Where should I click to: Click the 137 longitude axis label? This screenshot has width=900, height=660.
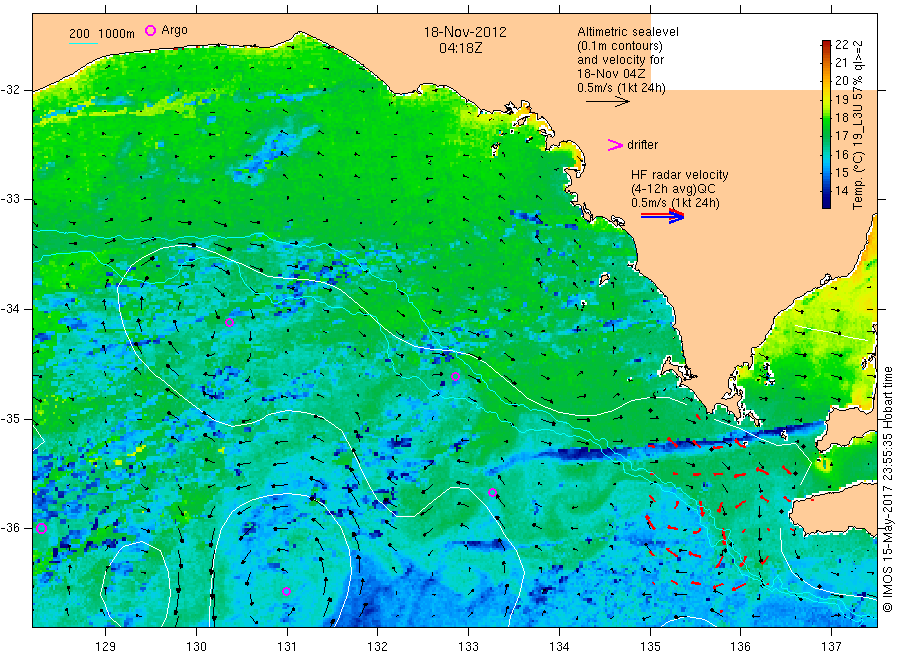click(x=831, y=647)
